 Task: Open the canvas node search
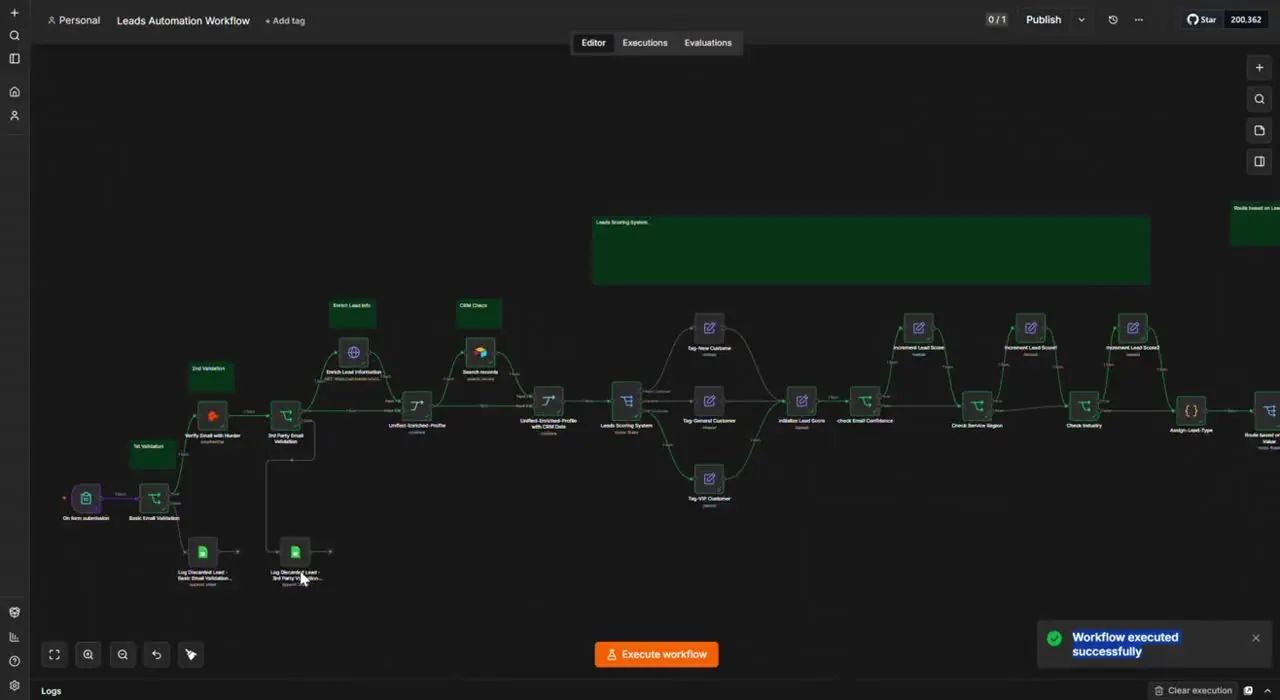click(1259, 99)
